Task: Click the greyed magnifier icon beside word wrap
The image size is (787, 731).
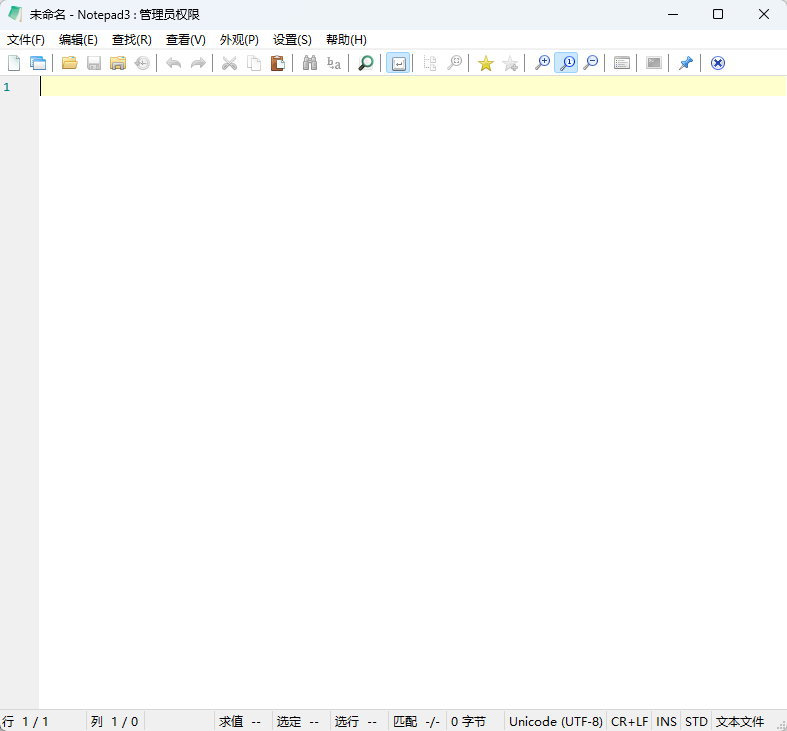Action: [x=454, y=63]
